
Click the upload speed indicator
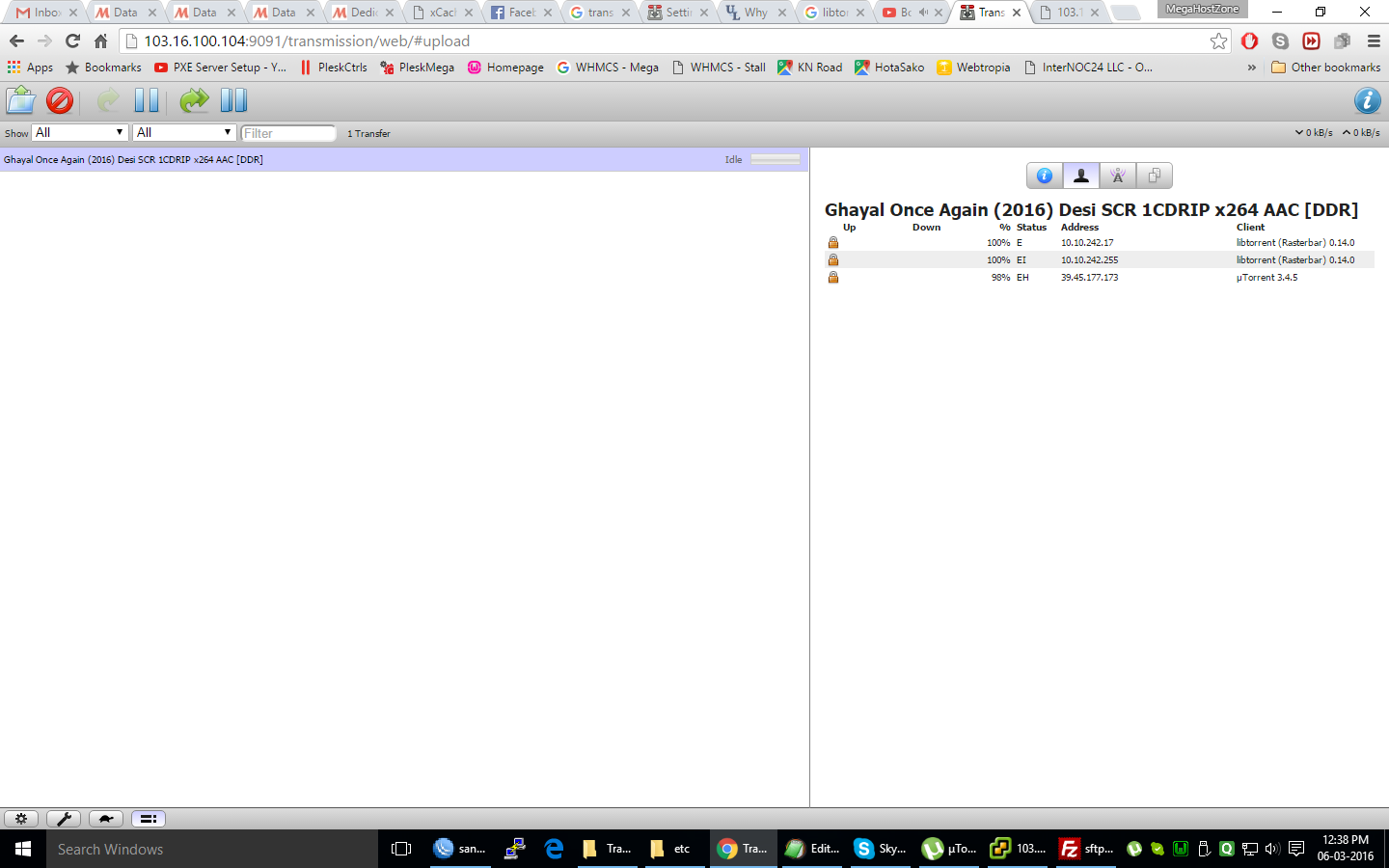[x=1361, y=133]
